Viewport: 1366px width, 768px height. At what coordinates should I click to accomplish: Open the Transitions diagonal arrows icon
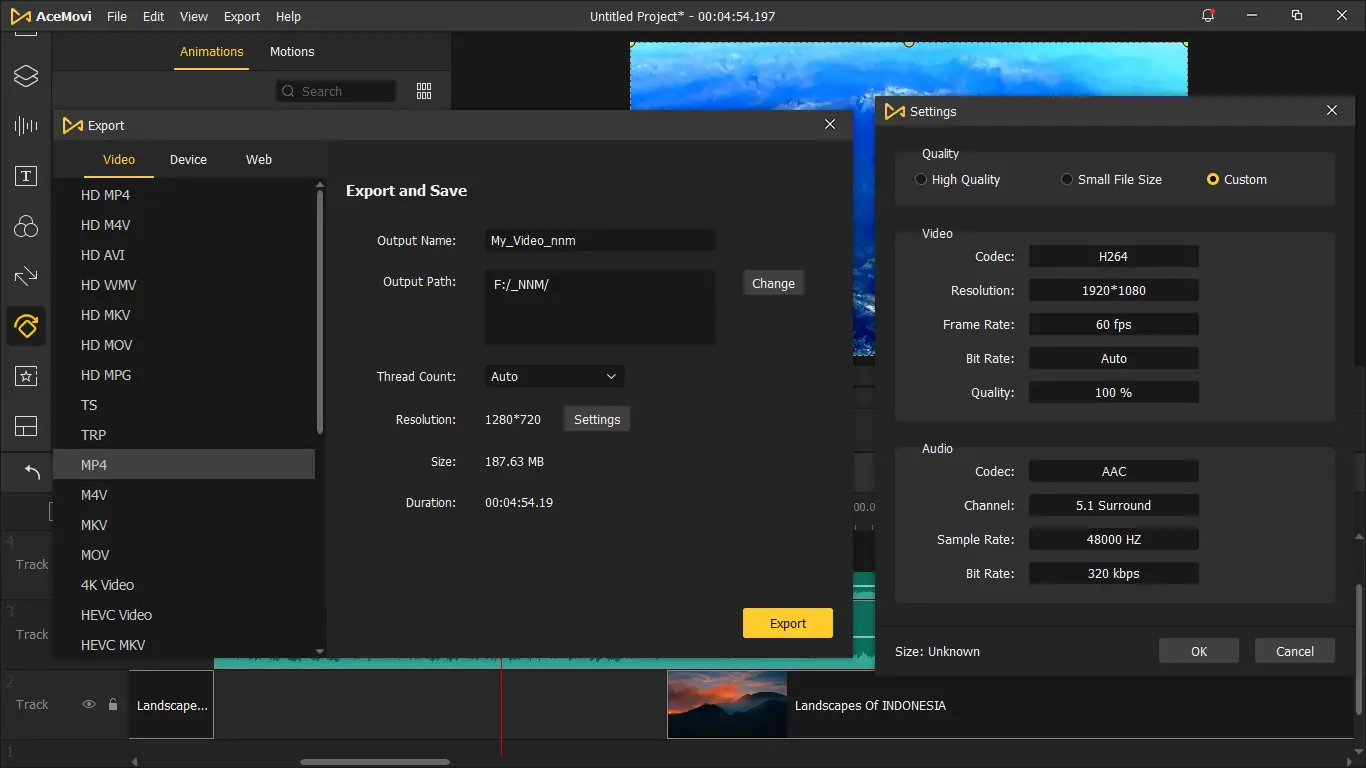26,276
